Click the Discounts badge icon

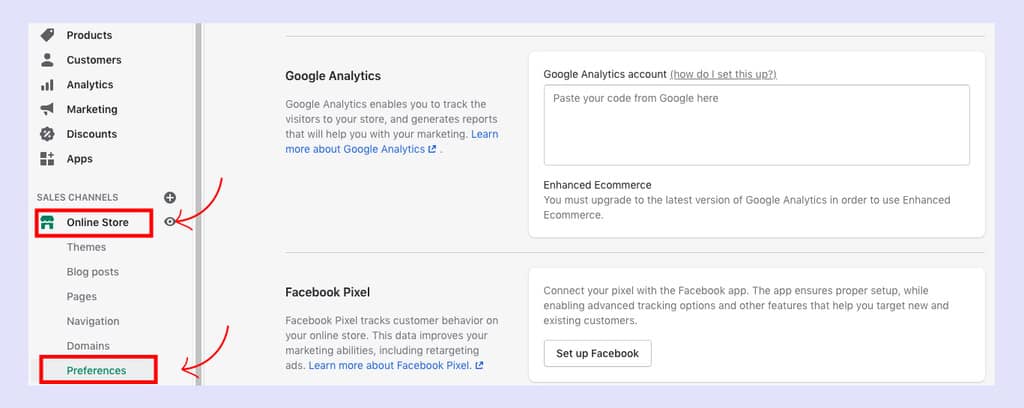pos(47,134)
